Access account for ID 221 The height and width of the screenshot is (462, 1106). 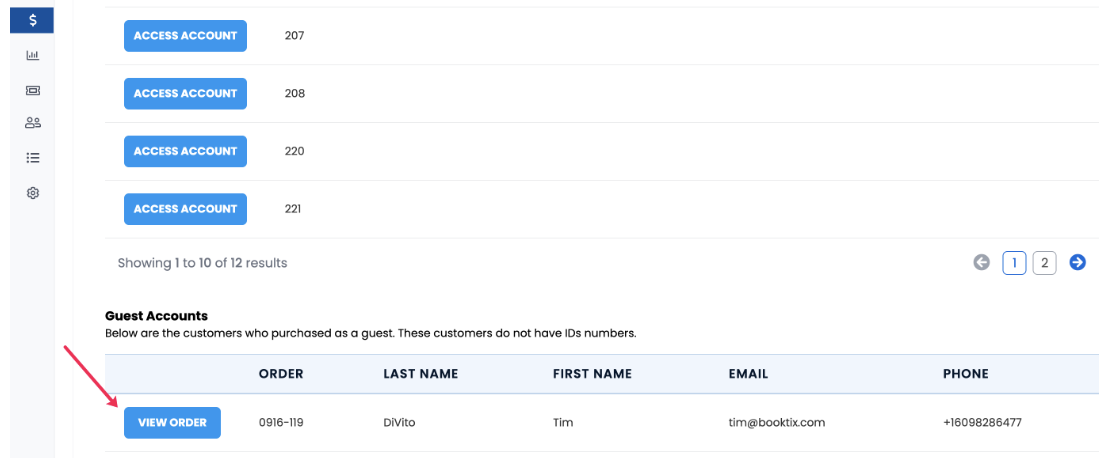(186, 209)
